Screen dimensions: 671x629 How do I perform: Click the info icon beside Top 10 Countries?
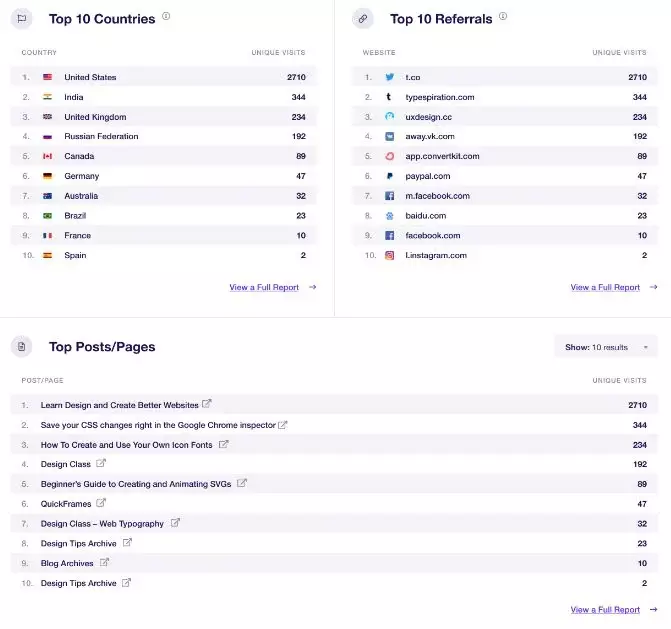[x=166, y=16]
